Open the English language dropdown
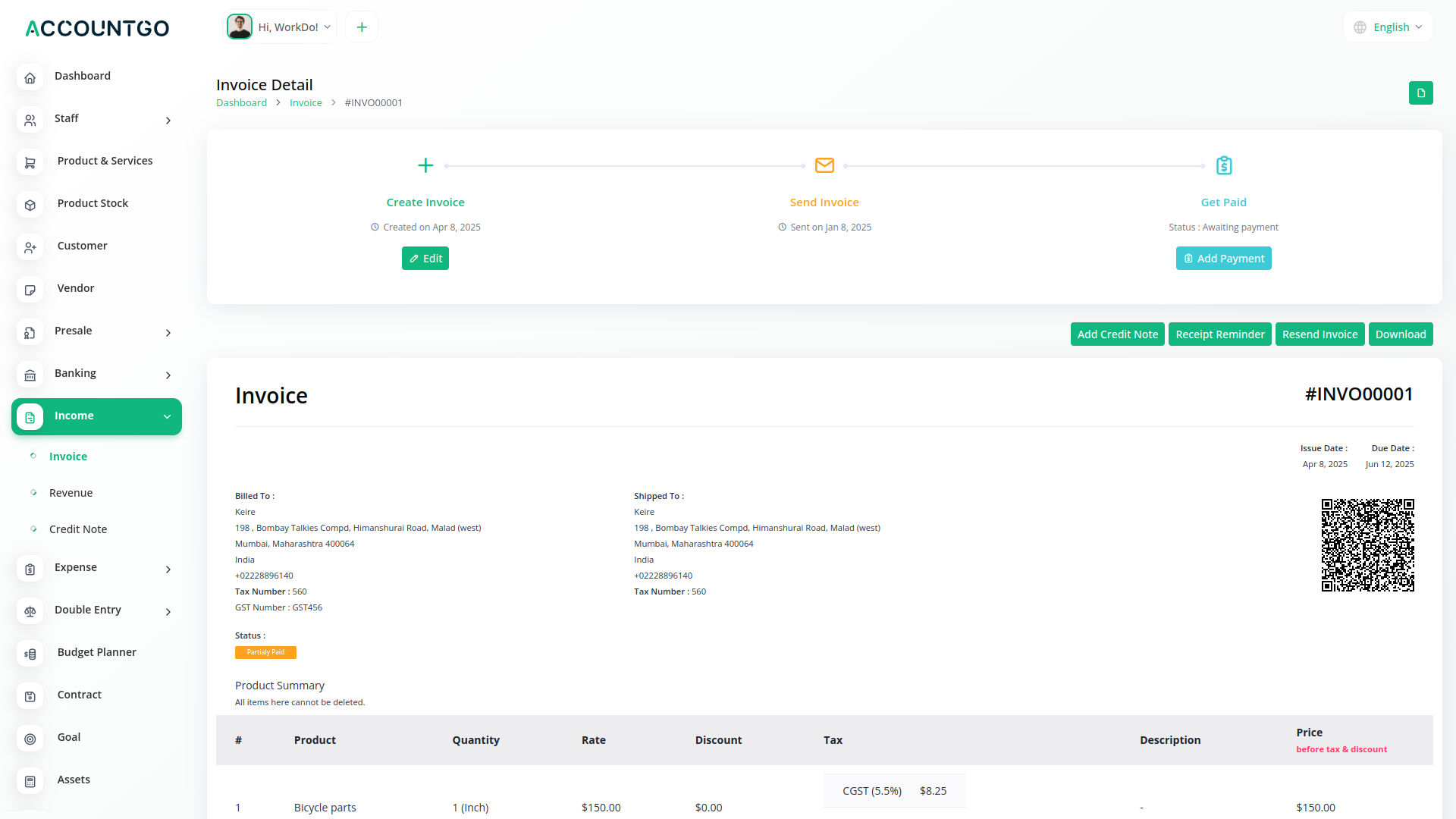 coord(1389,27)
